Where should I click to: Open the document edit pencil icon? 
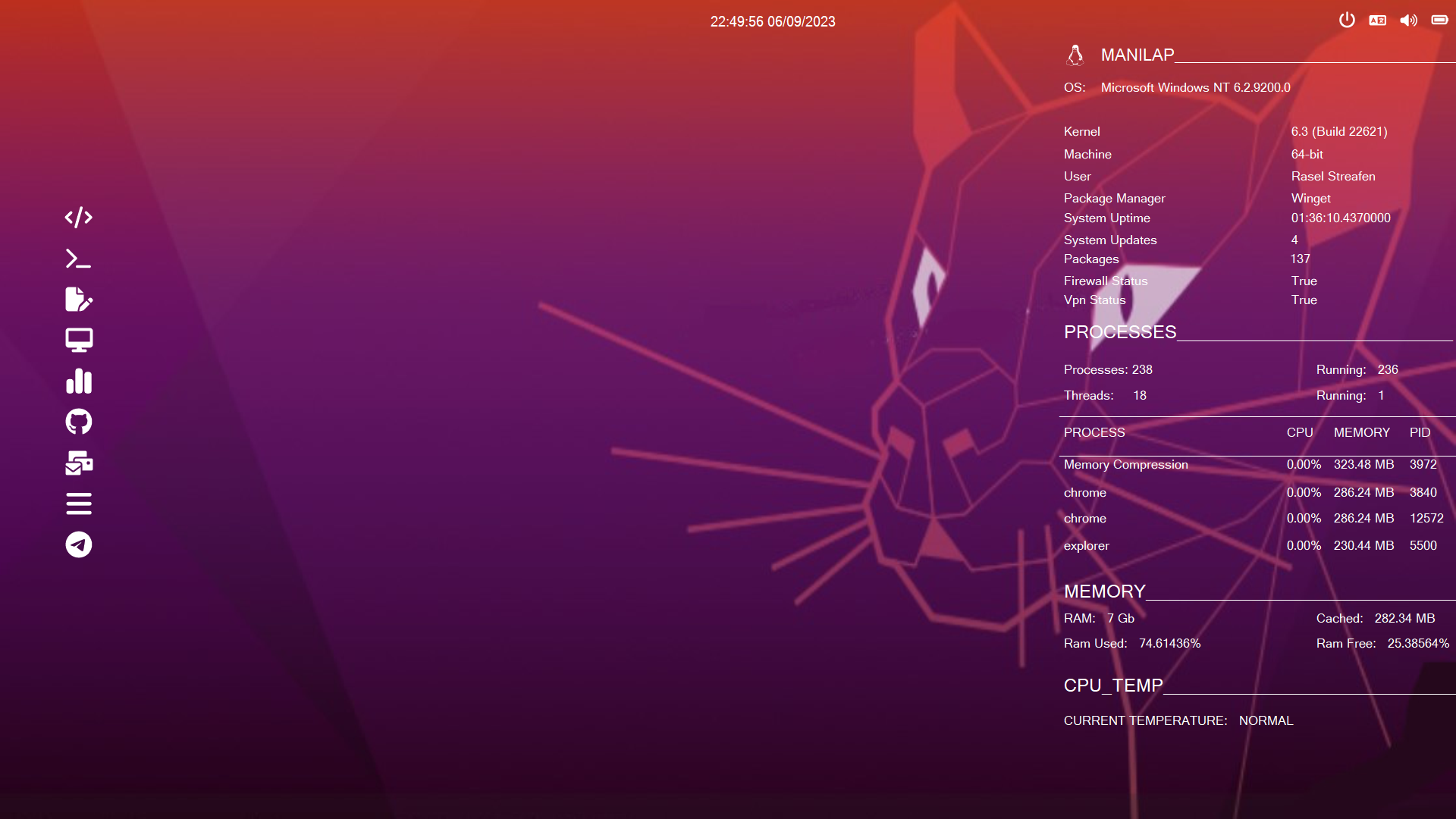click(x=79, y=300)
